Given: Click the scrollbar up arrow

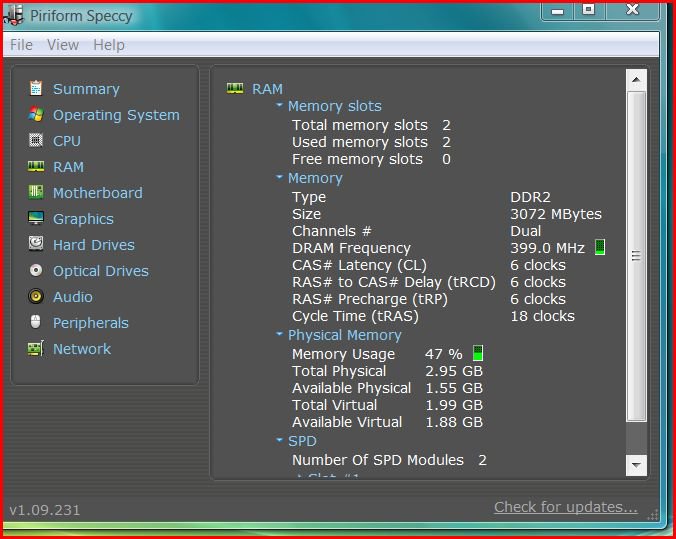Looking at the screenshot, I should pyautogui.click(x=636, y=80).
